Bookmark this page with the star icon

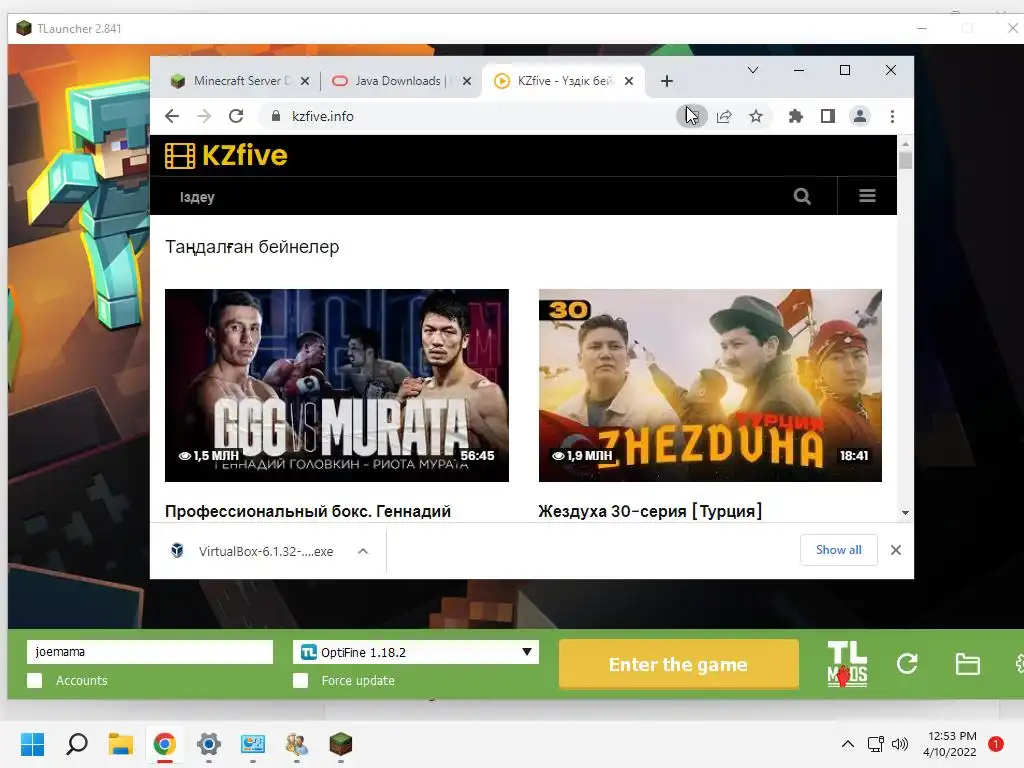click(x=756, y=116)
